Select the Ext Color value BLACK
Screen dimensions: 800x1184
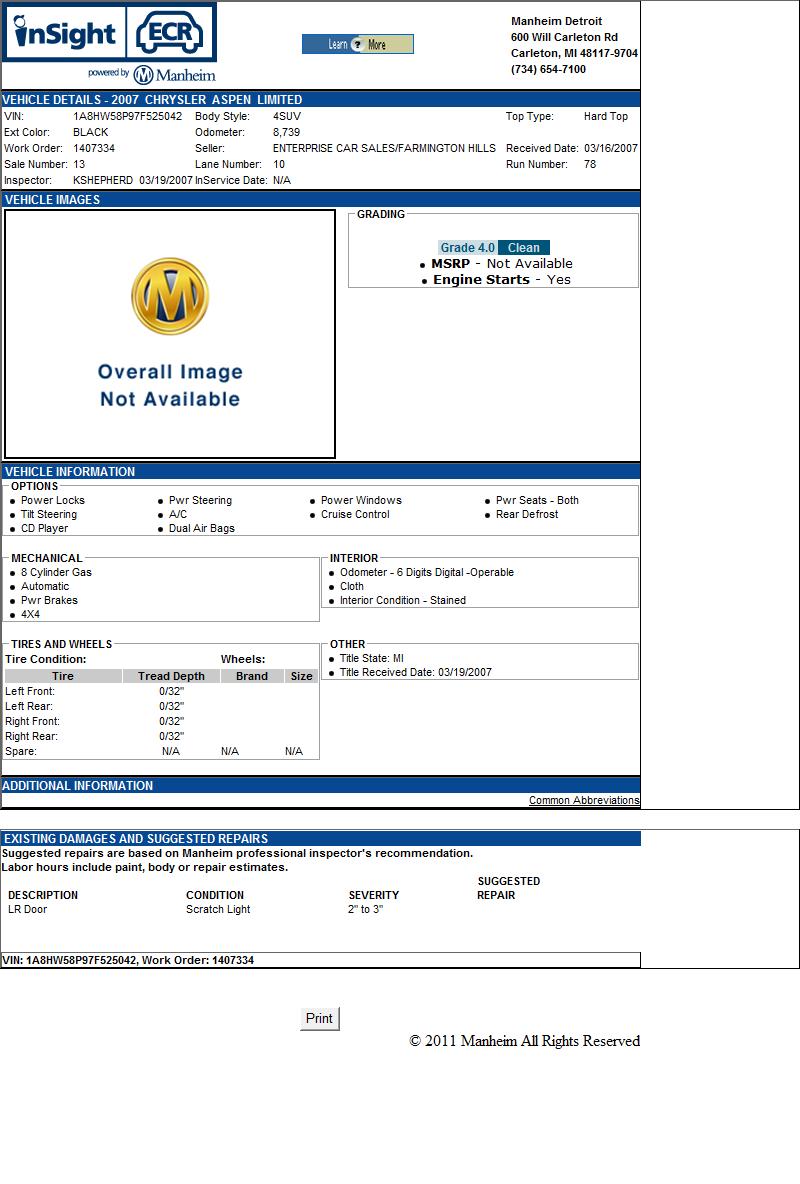pos(91,132)
